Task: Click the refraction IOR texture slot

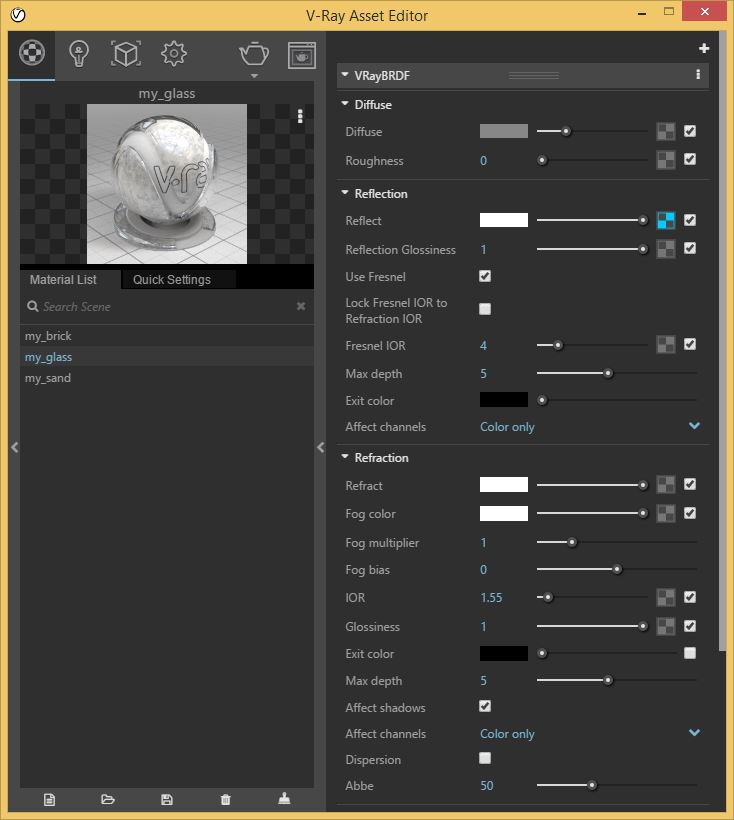Action: 666,597
